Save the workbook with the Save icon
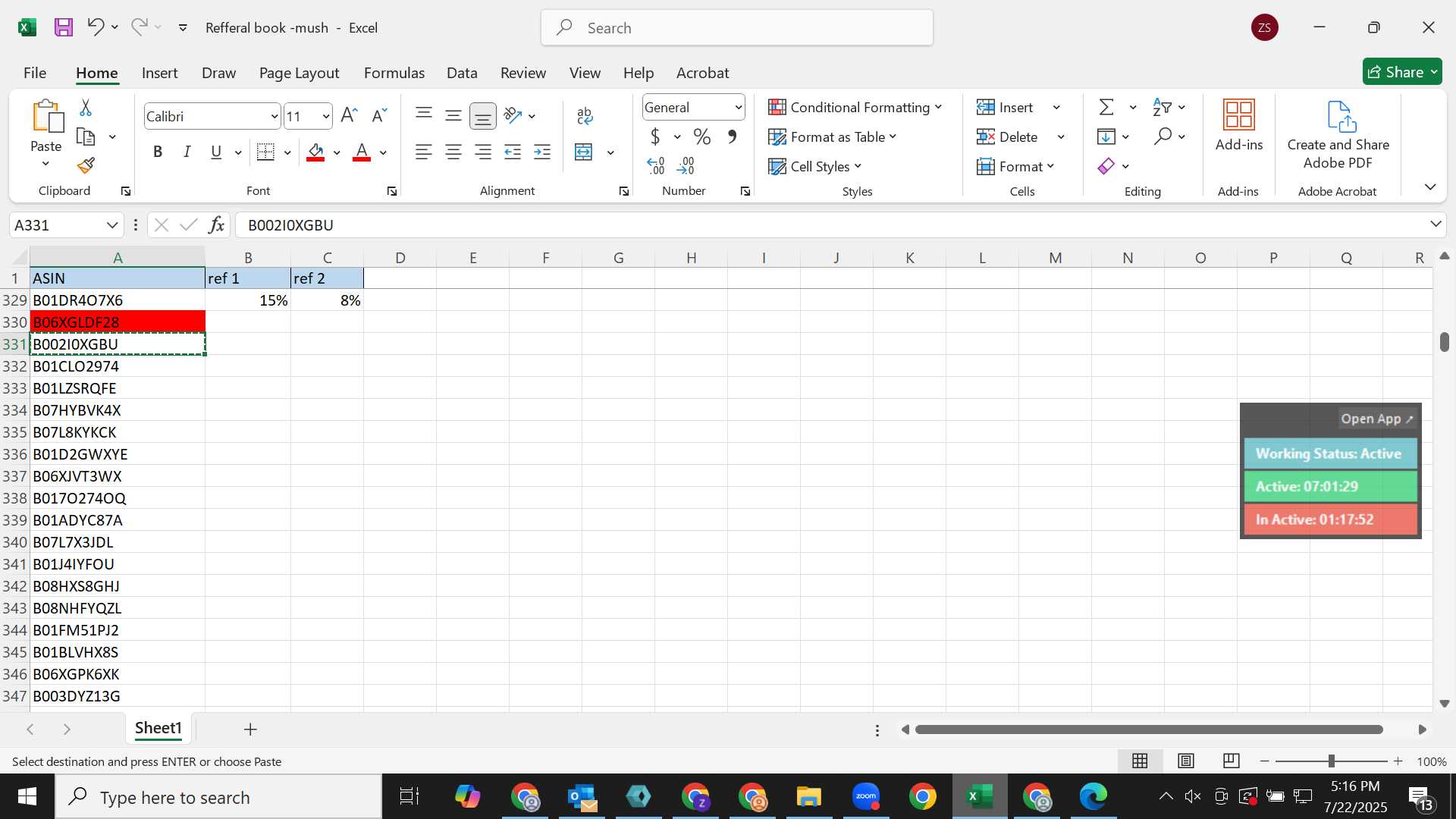The image size is (1456, 819). (64, 27)
